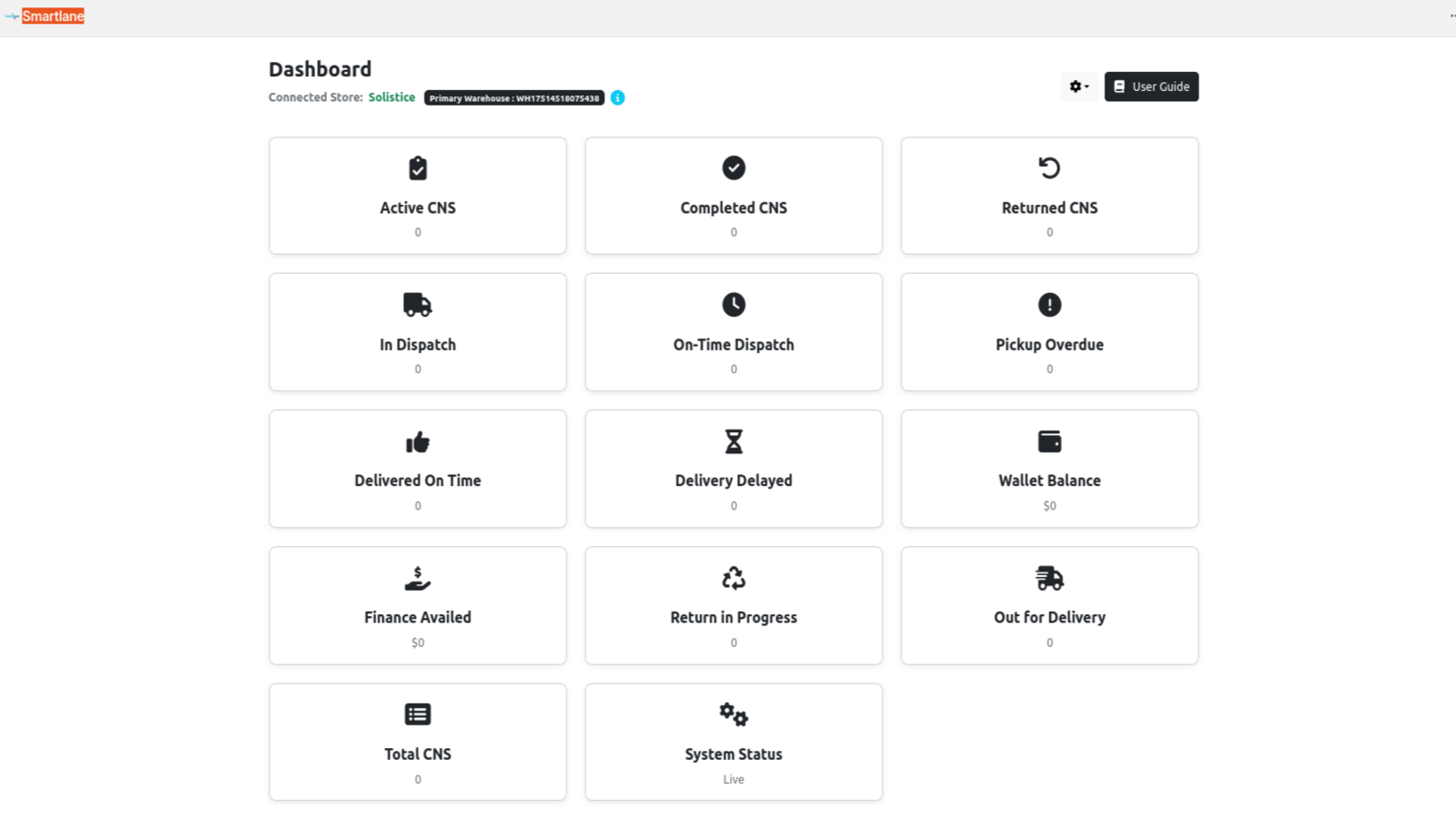Screen dimensions: 1456x819
Task: Click the Finance Availed dollar-hand icon
Action: [x=417, y=577]
